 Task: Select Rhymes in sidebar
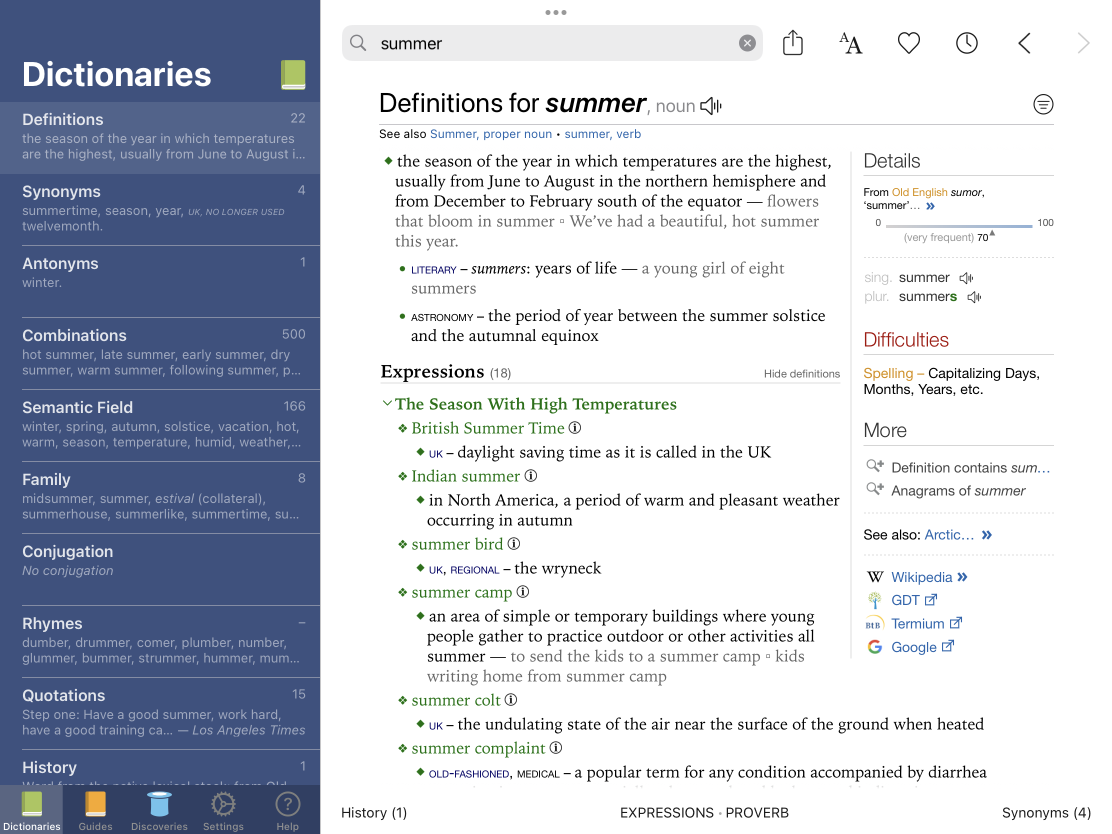[x=160, y=642]
